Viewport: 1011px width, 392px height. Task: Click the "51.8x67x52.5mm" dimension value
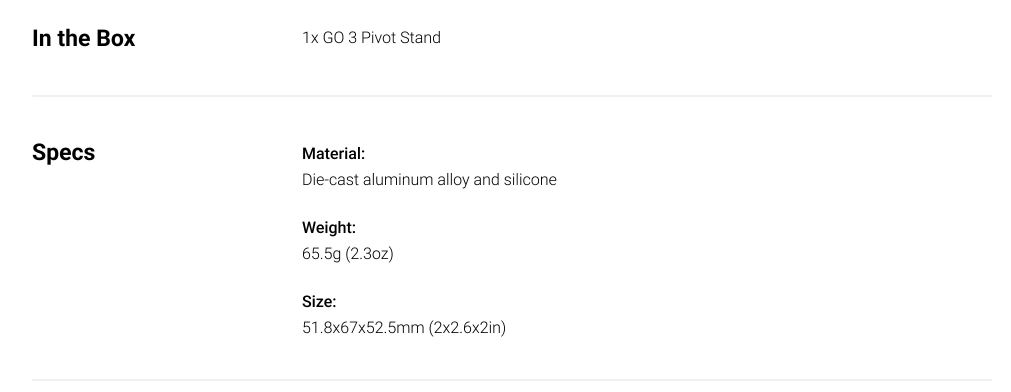(363, 328)
